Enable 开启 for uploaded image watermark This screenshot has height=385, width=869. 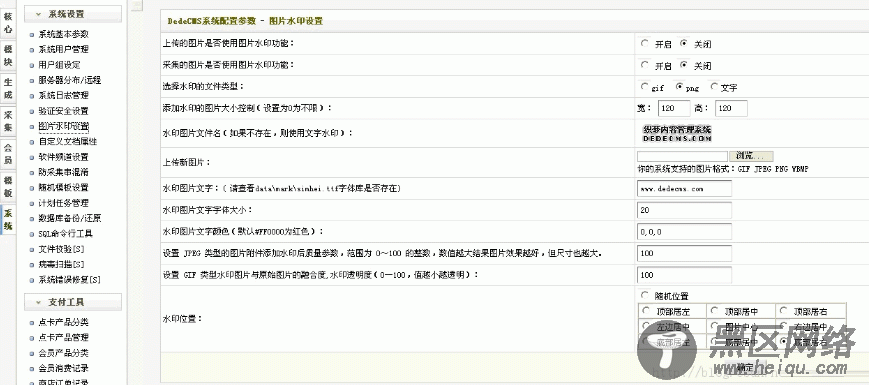pos(644,43)
